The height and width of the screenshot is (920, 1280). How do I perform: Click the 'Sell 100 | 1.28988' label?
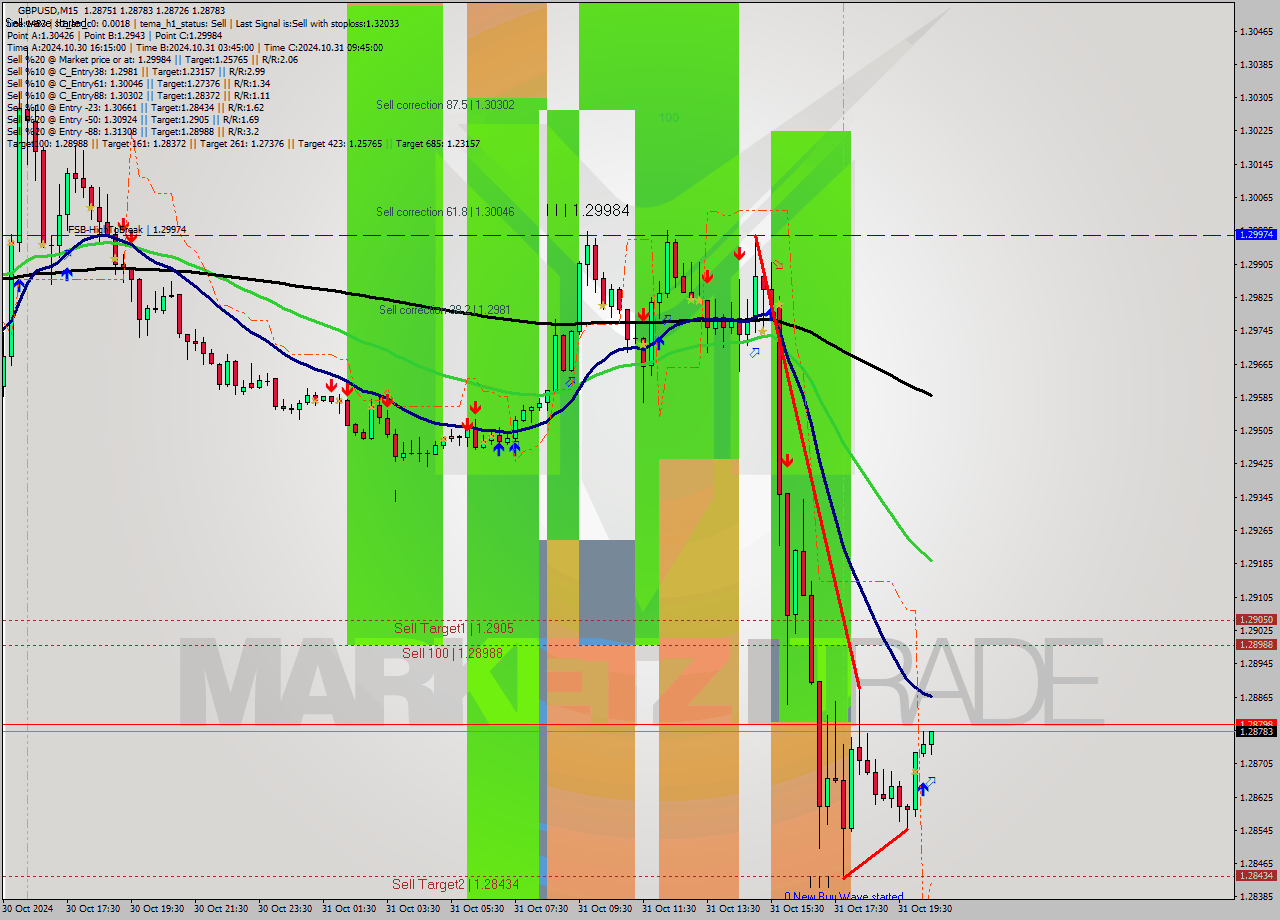pos(452,653)
